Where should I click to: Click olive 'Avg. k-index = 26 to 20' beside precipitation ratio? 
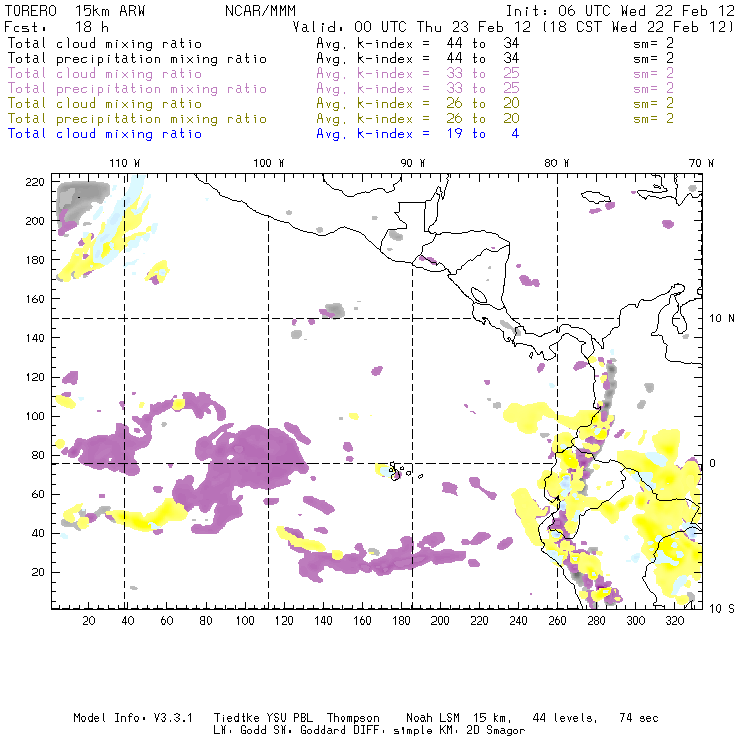coord(418,119)
